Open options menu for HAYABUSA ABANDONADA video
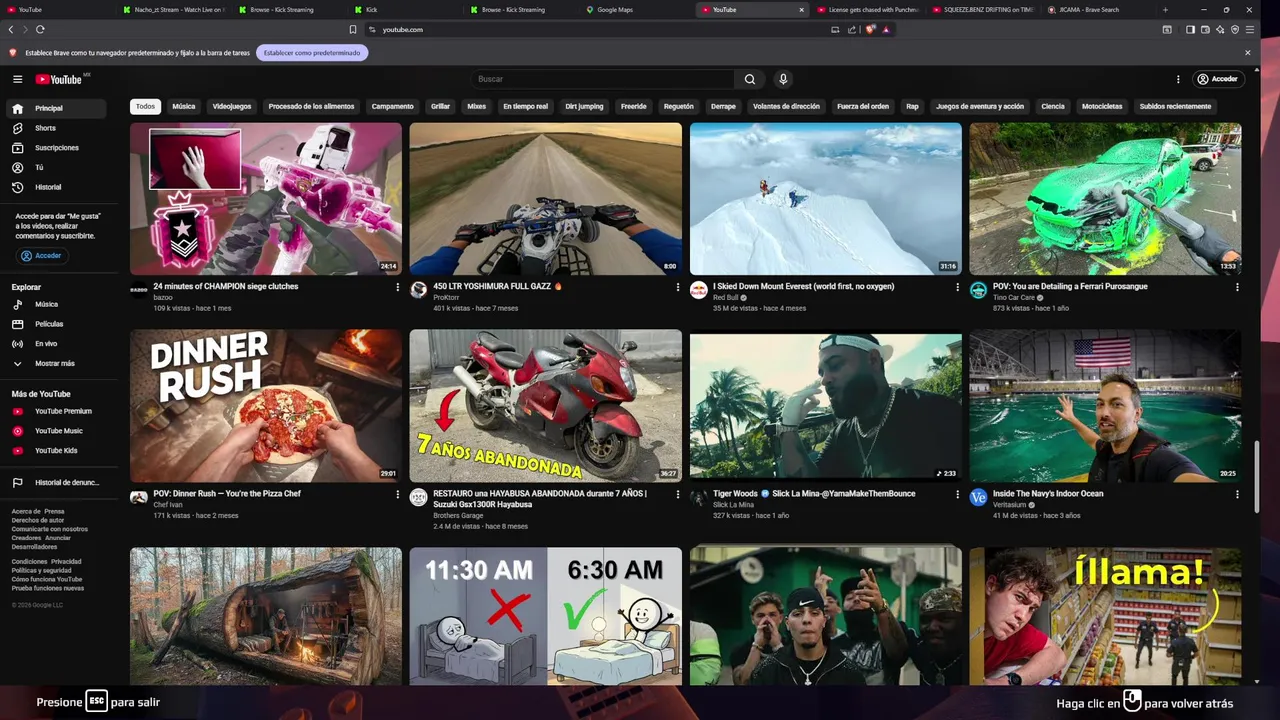The image size is (1280, 720). click(677, 494)
